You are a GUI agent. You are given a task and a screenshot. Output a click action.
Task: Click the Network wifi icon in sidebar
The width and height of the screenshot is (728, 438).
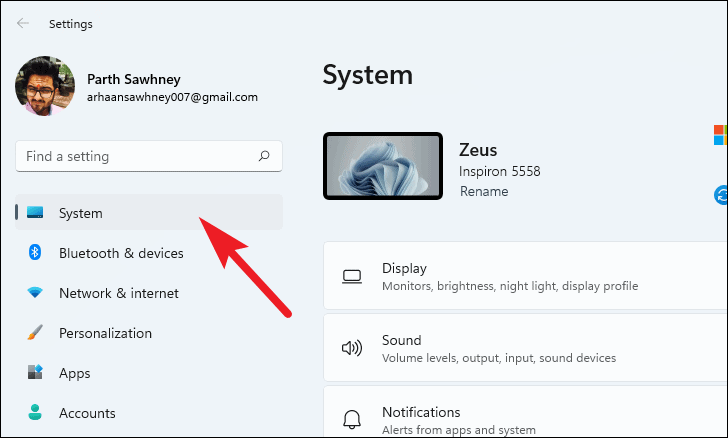point(35,293)
